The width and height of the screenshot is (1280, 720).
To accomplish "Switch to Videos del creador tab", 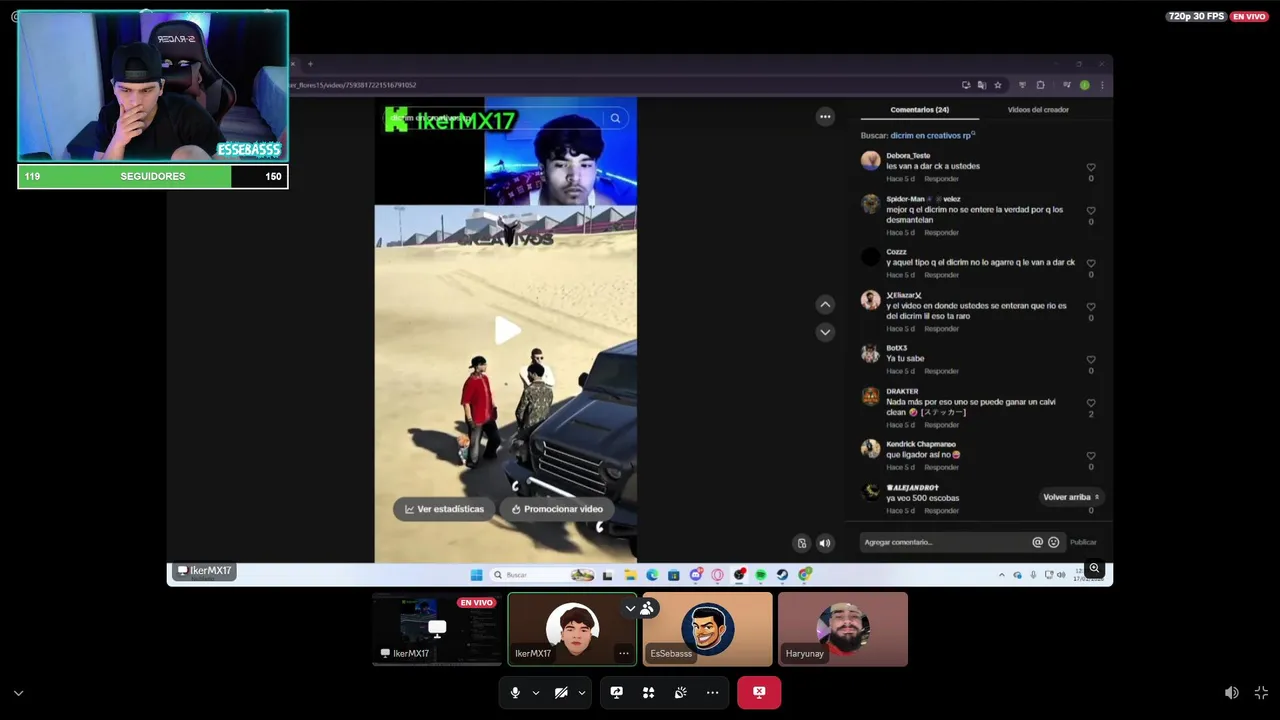I will pyautogui.click(x=1038, y=110).
